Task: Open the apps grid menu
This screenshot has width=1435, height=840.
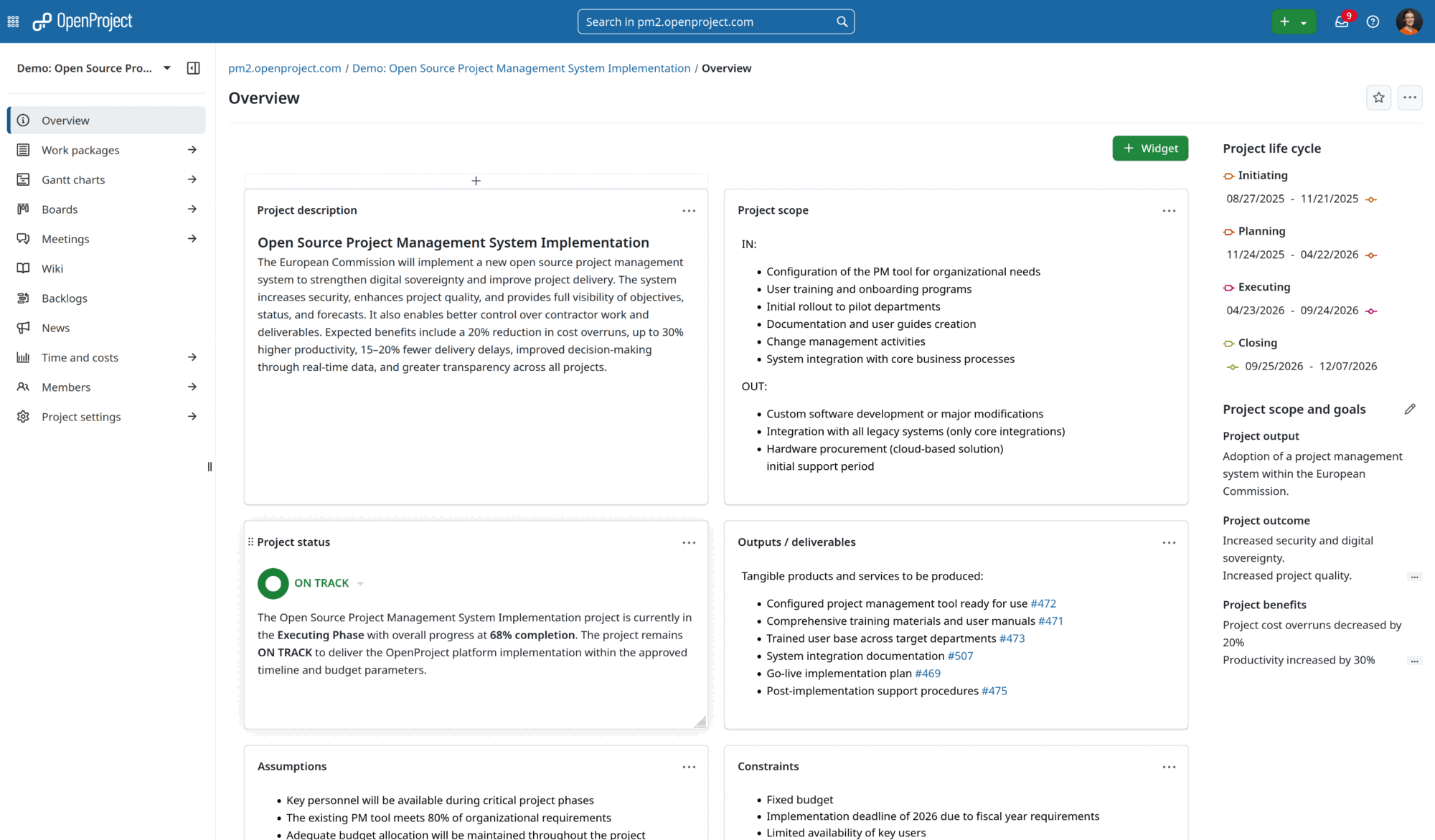Action: click(12, 22)
